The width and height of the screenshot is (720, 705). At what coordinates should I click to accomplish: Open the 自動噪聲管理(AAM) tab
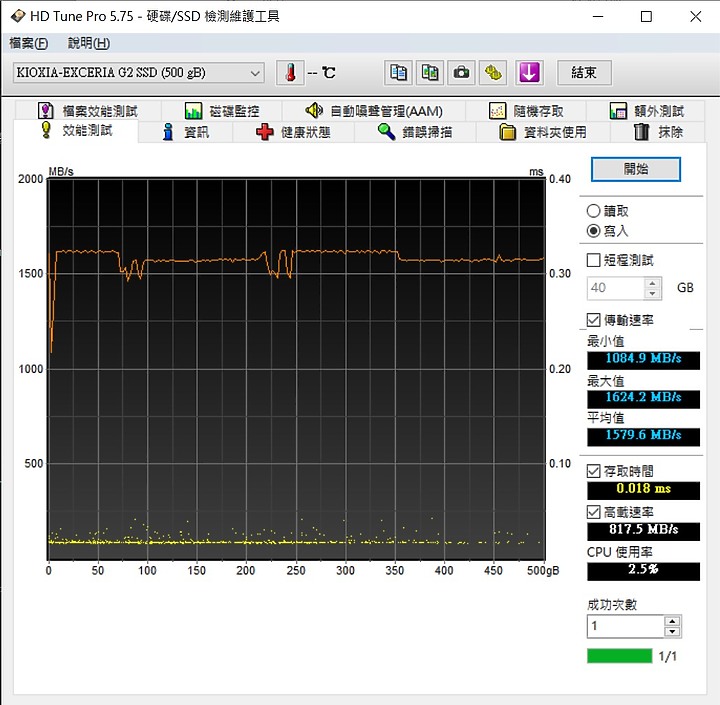(374, 111)
